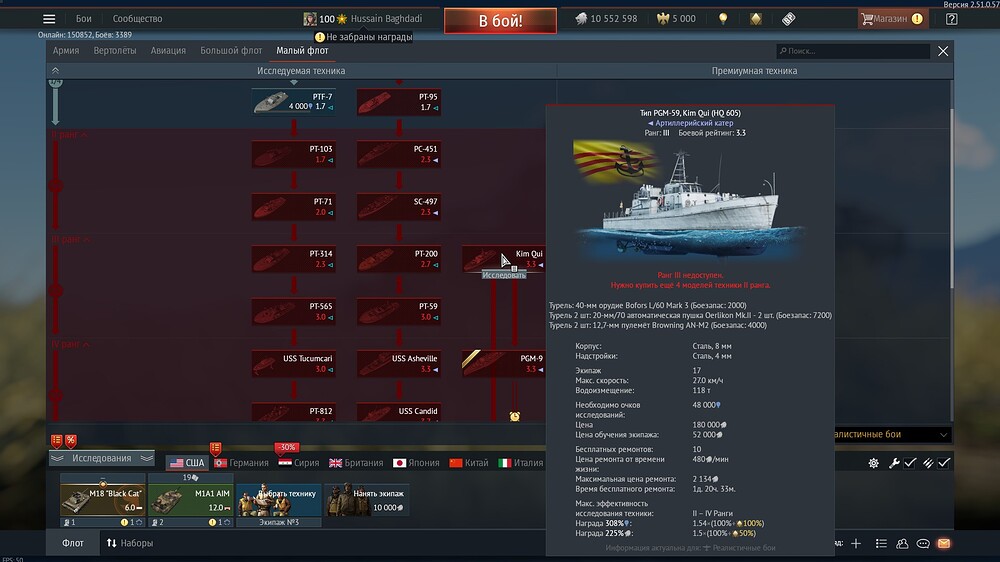The height and width of the screenshot is (562, 1000).
Task: Select the Малый флот tab
Action: coord(302,50)
